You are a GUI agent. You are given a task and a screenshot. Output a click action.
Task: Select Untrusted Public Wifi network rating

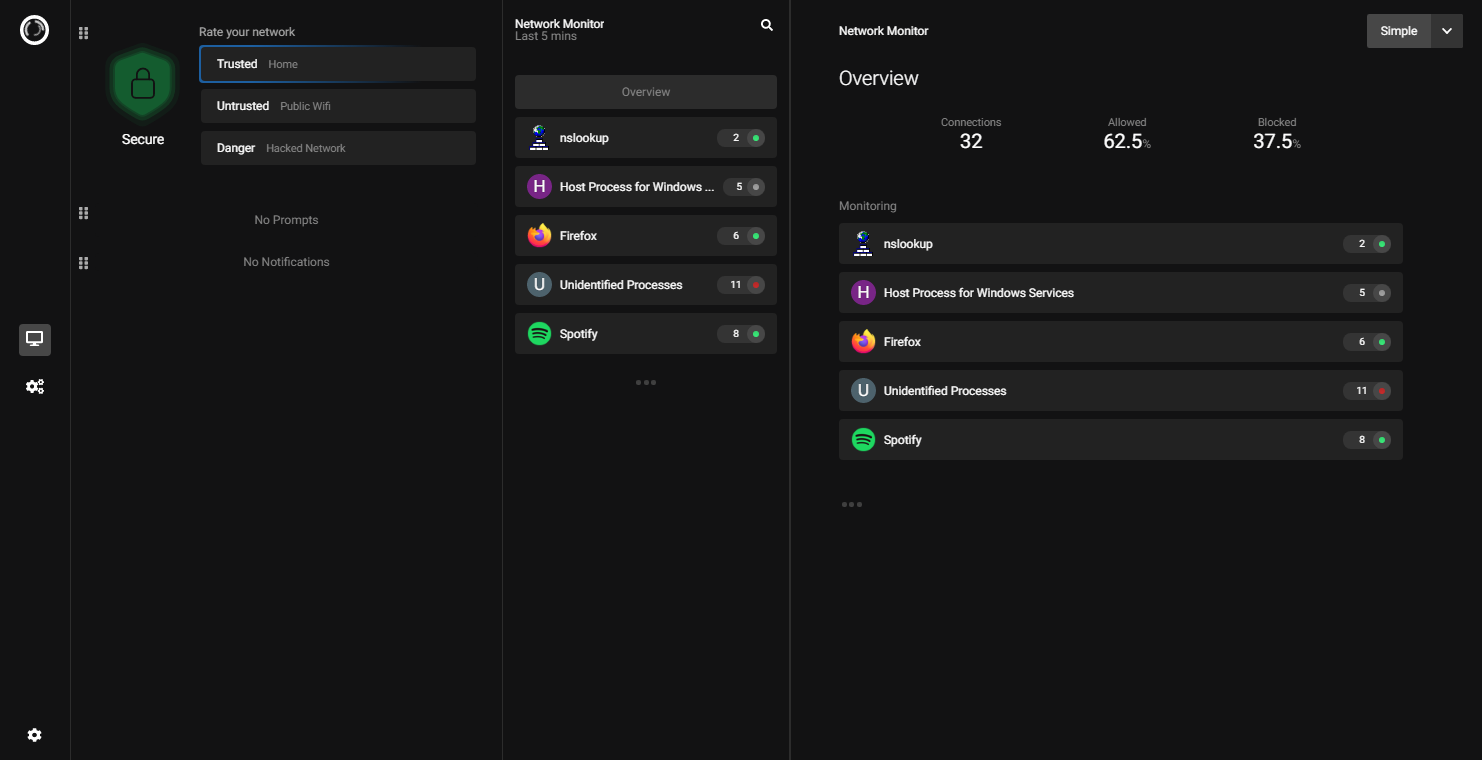point(338,106)
